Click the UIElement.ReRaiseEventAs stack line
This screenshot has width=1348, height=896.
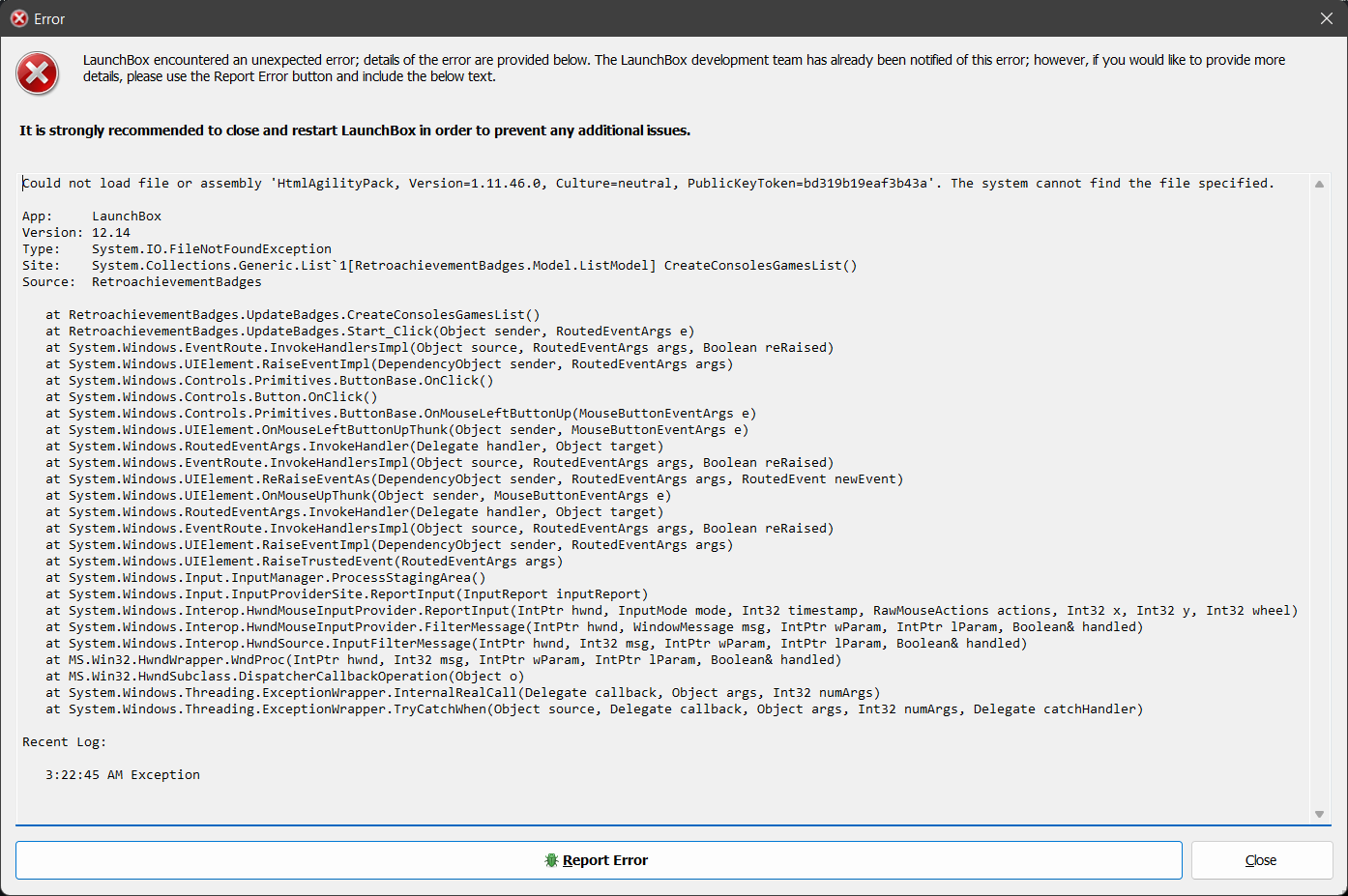(475, 478)
